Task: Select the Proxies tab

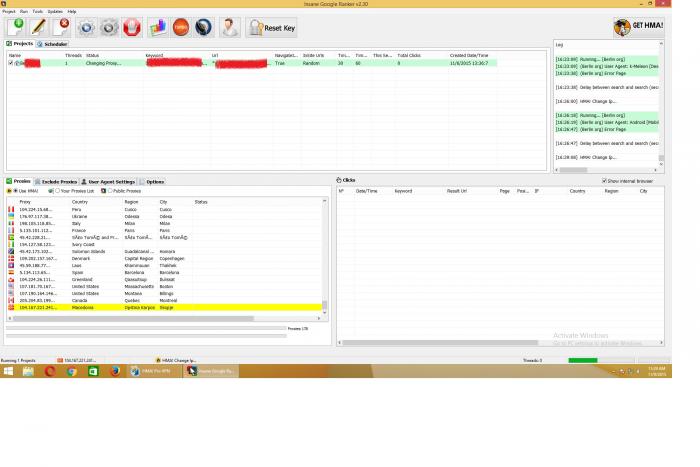Action: point(19,181)
